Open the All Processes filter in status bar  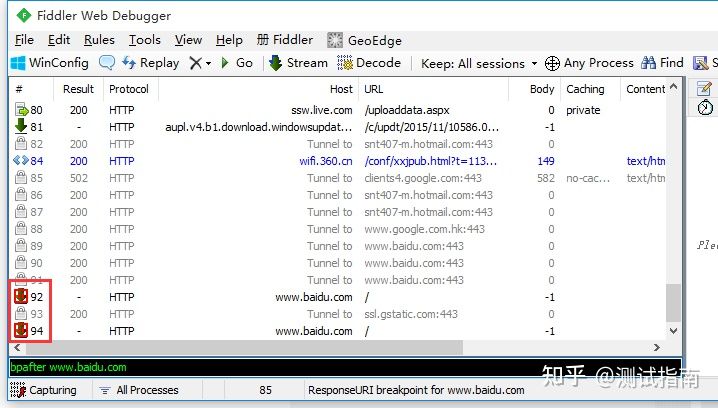139,390
